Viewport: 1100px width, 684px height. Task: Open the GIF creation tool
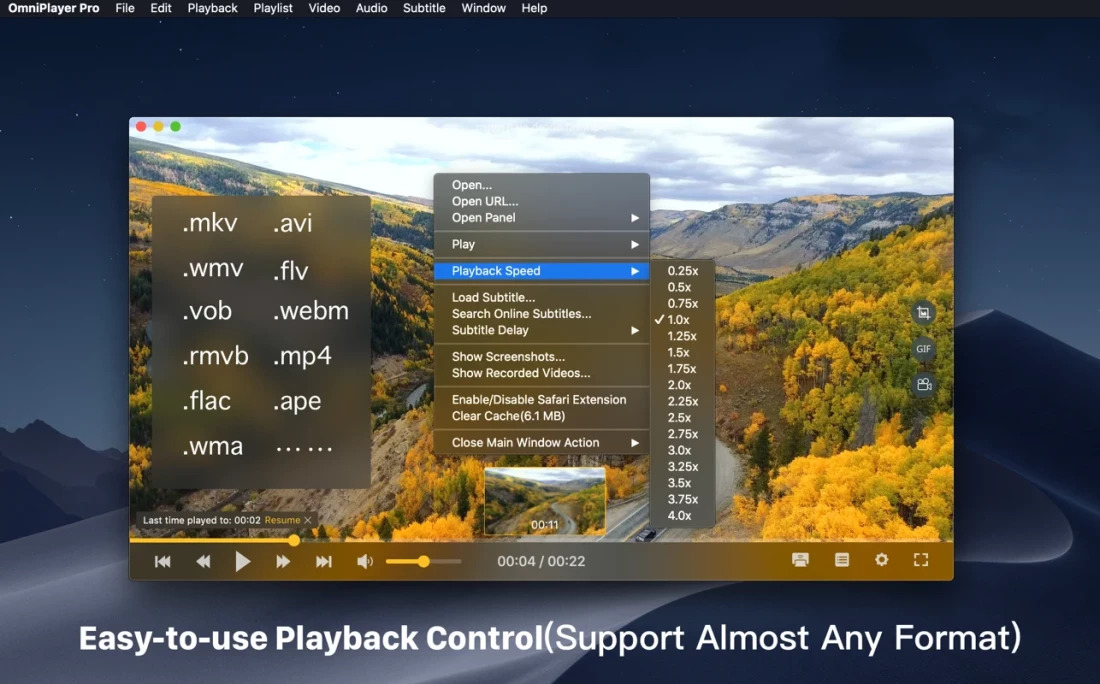922,349
